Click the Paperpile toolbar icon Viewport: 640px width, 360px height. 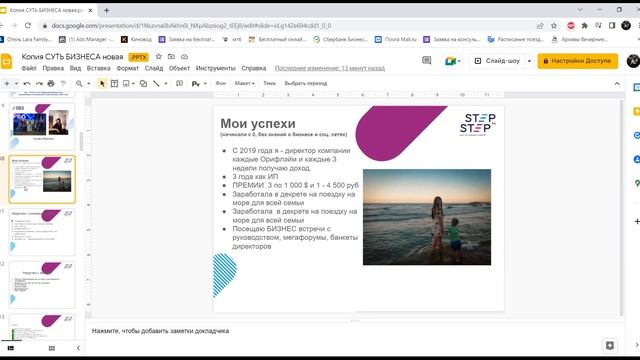pyautogui.click(x=196, y=83)
